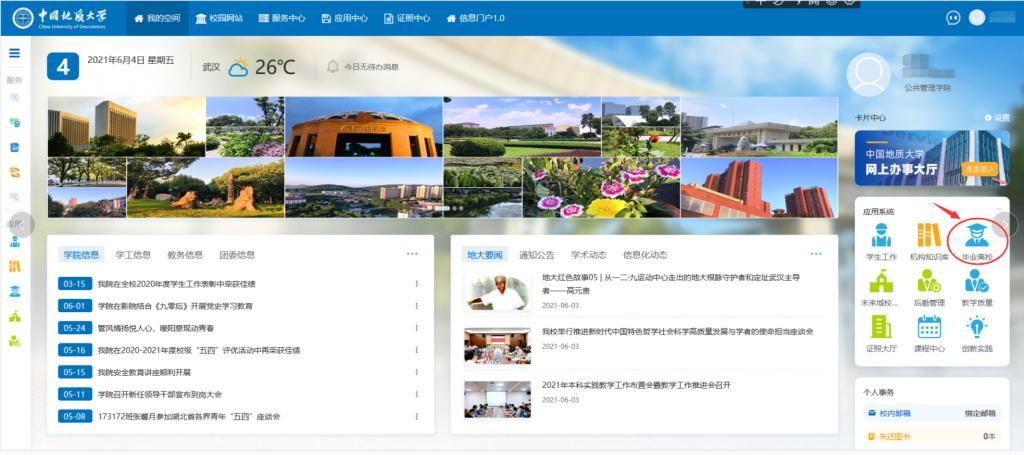This screenshot has width=1024, height=455.
Task: Launch the 创新实践 lightbulb icon
Action: 976,327
